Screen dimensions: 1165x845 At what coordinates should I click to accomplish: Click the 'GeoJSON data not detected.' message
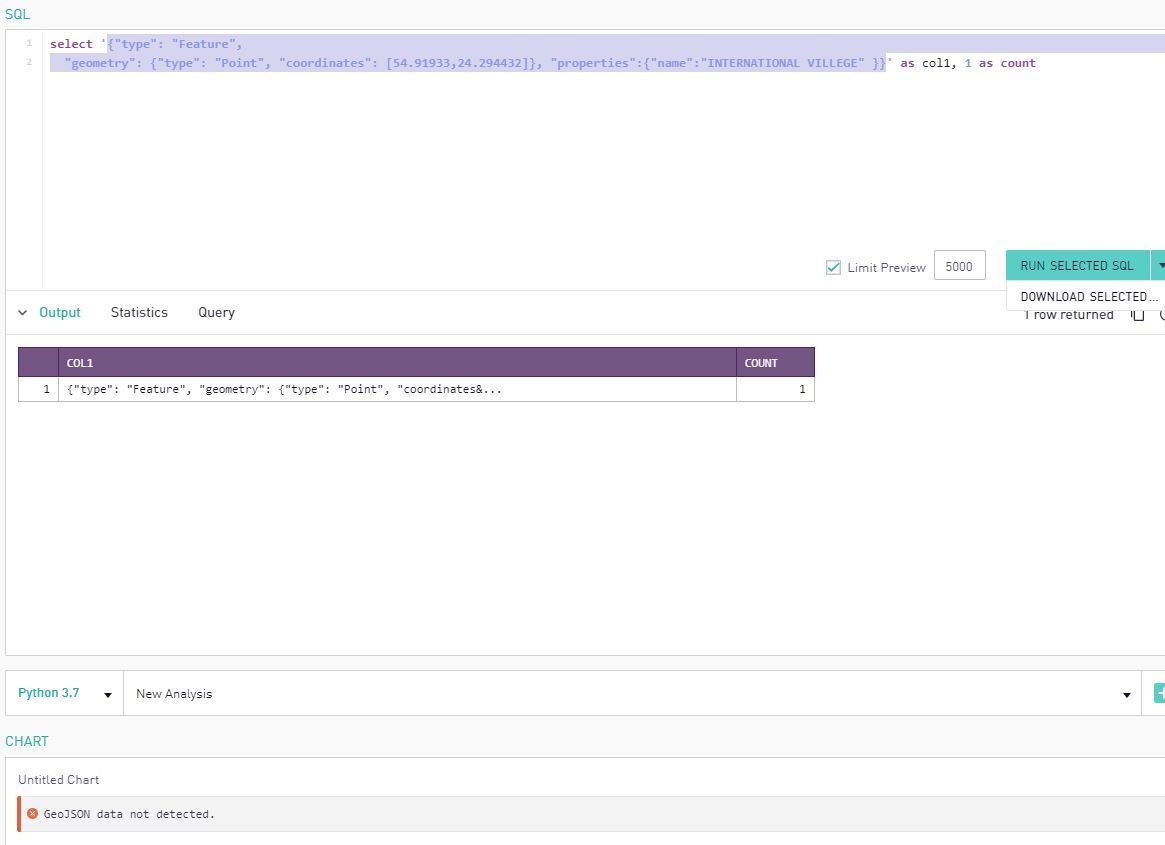tap(129, 815)
